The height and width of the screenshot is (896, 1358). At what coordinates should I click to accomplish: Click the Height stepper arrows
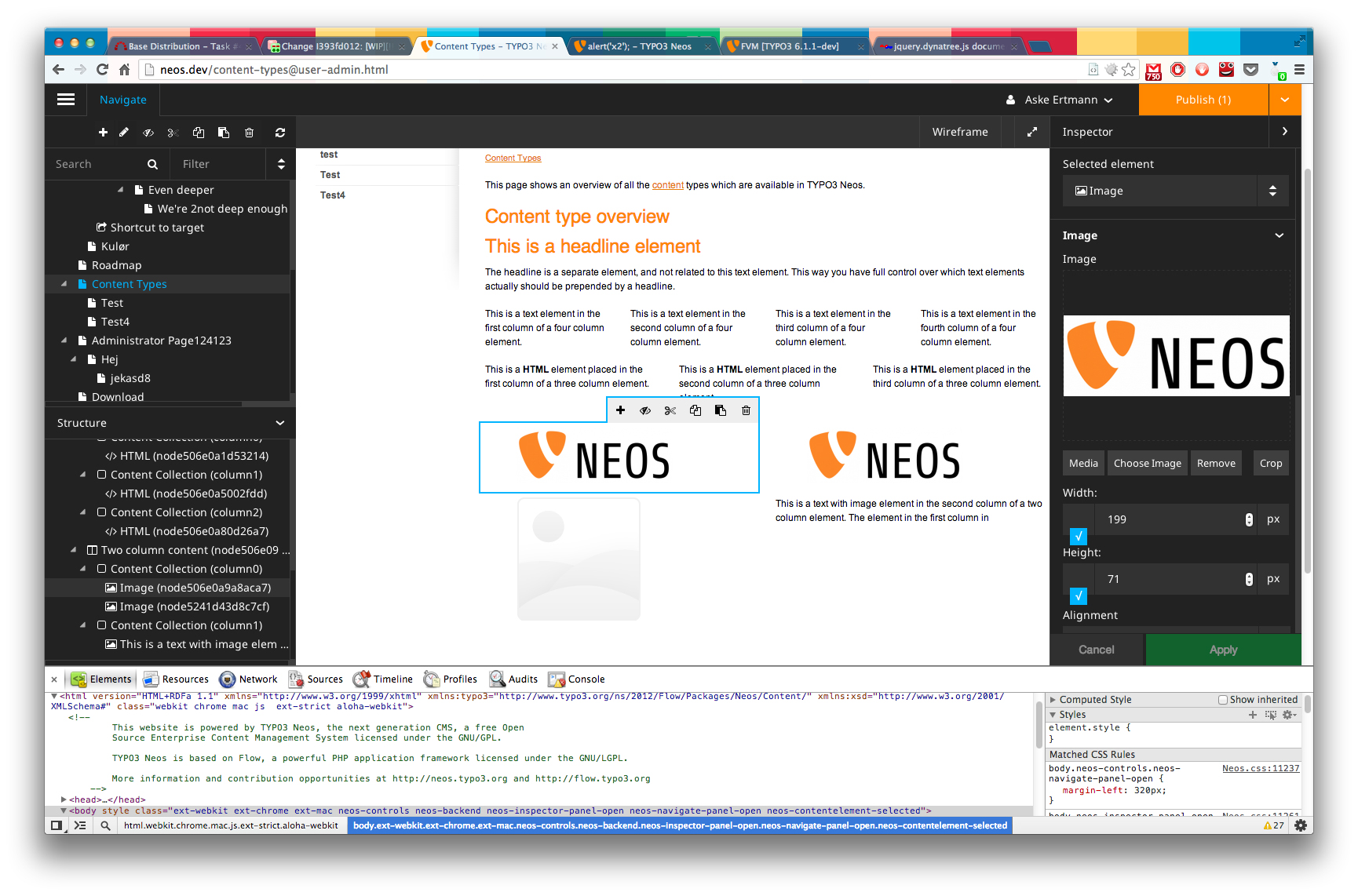click(1249, 579)
